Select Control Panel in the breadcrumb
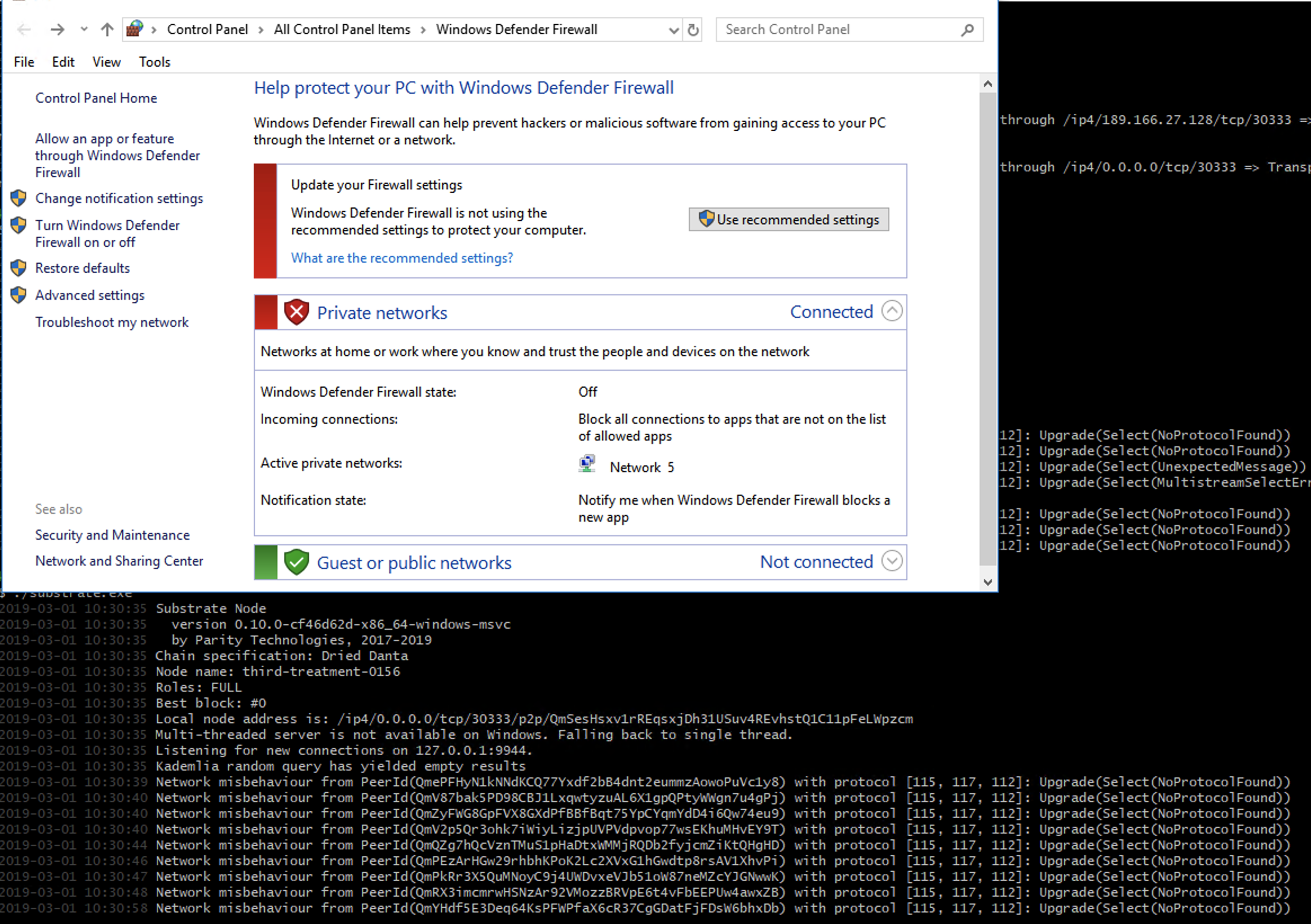The width and height of the screenshot is (1311, 924). (x=207, y=29)
